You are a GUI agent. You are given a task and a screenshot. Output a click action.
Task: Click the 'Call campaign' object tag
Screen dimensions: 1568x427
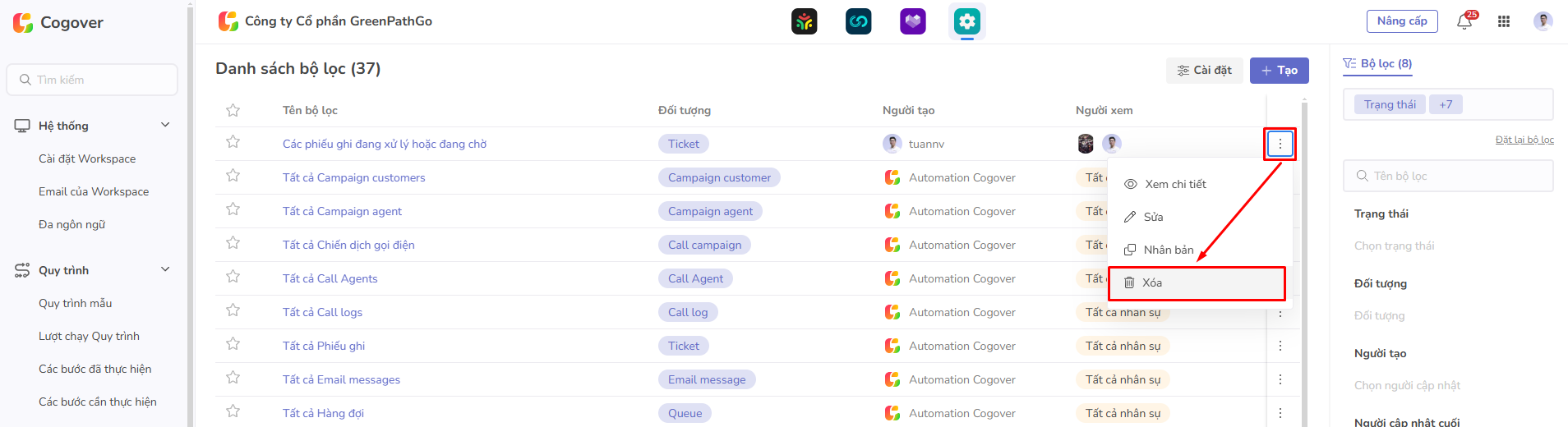pos(704,245)
